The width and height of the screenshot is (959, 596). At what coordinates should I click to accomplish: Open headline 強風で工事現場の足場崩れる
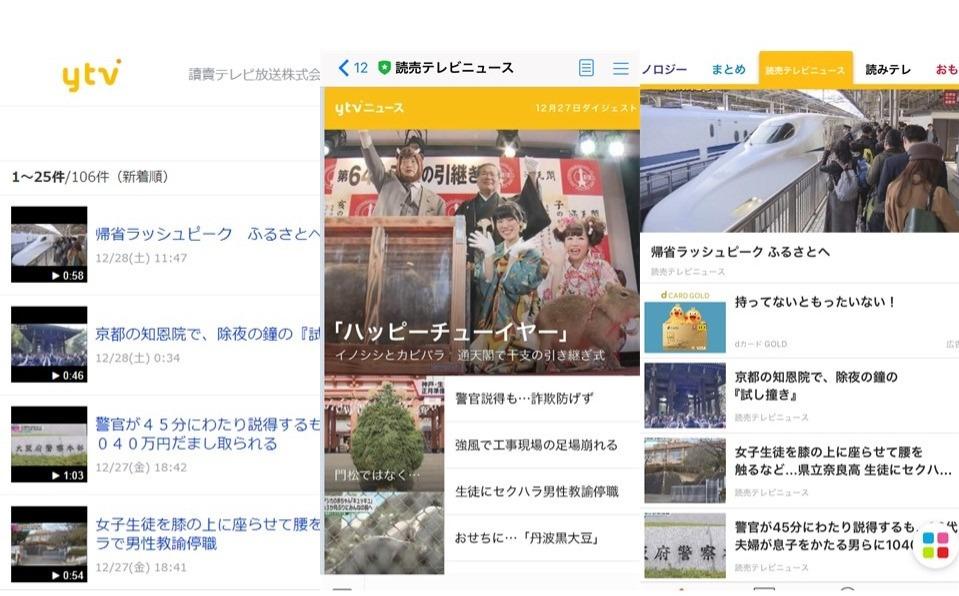click(536, 445)
